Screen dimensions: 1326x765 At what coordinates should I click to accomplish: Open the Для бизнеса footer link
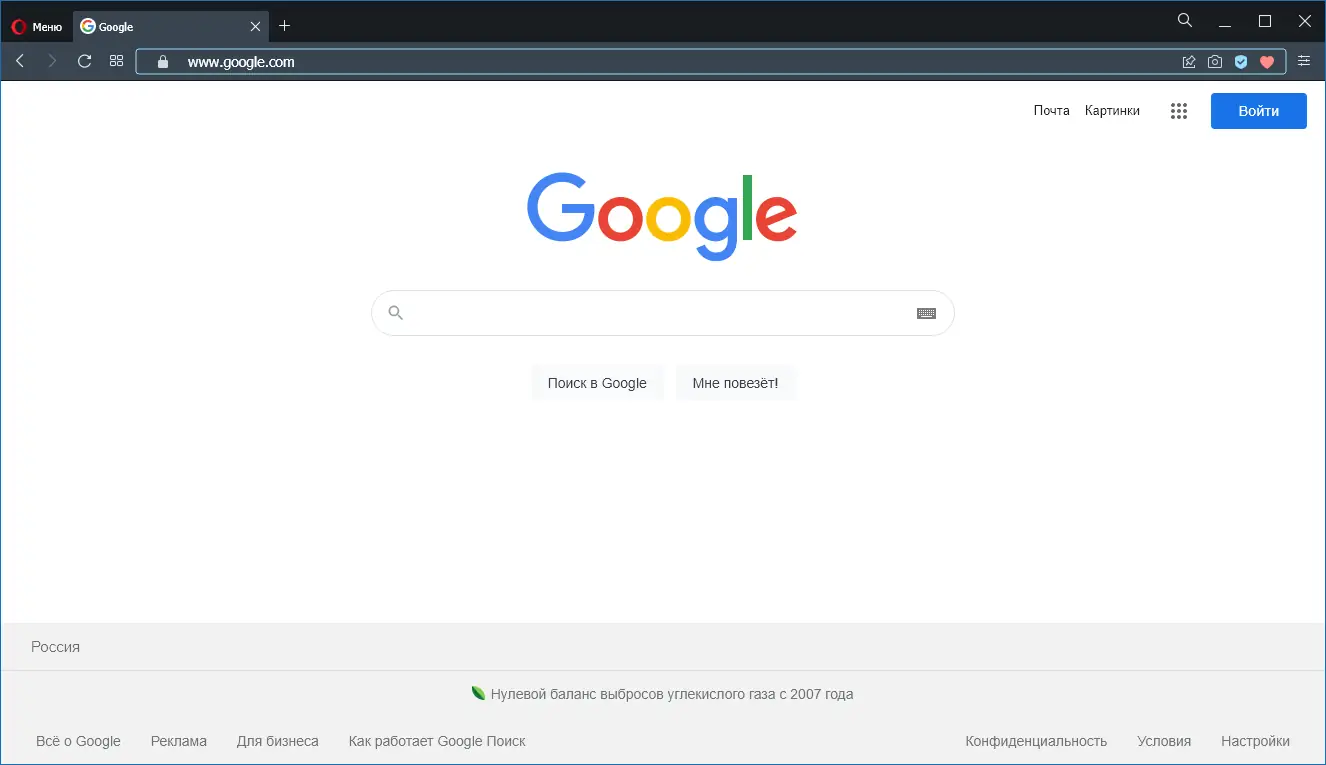coord(278,741)
